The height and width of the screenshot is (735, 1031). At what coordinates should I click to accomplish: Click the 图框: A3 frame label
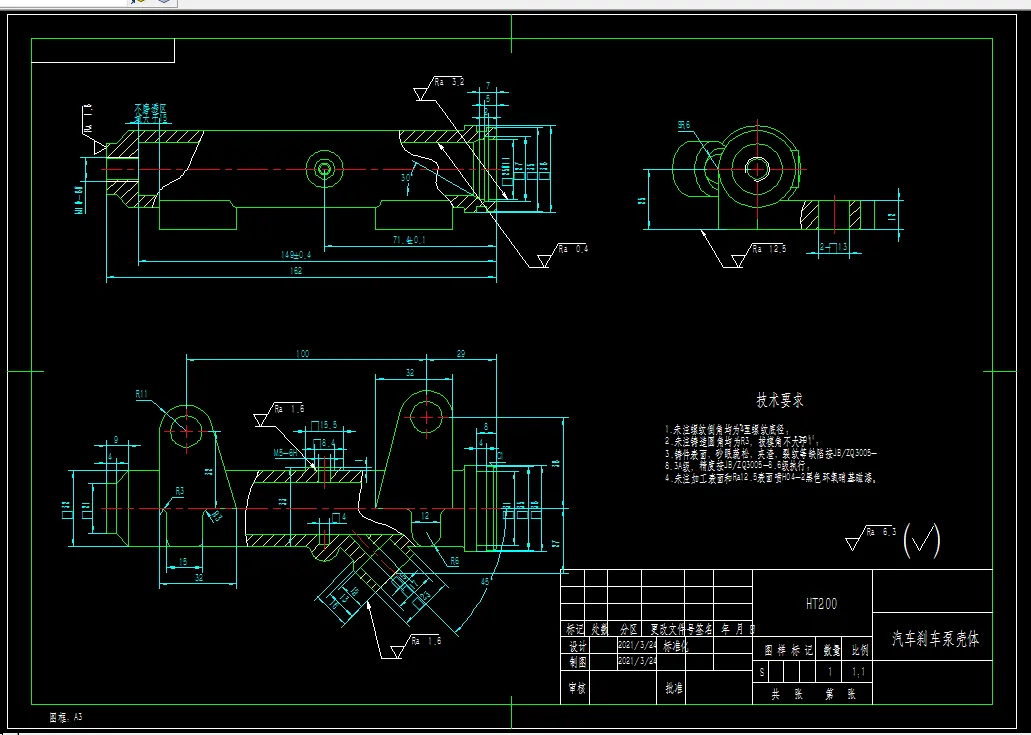click(x=66, y=718)
